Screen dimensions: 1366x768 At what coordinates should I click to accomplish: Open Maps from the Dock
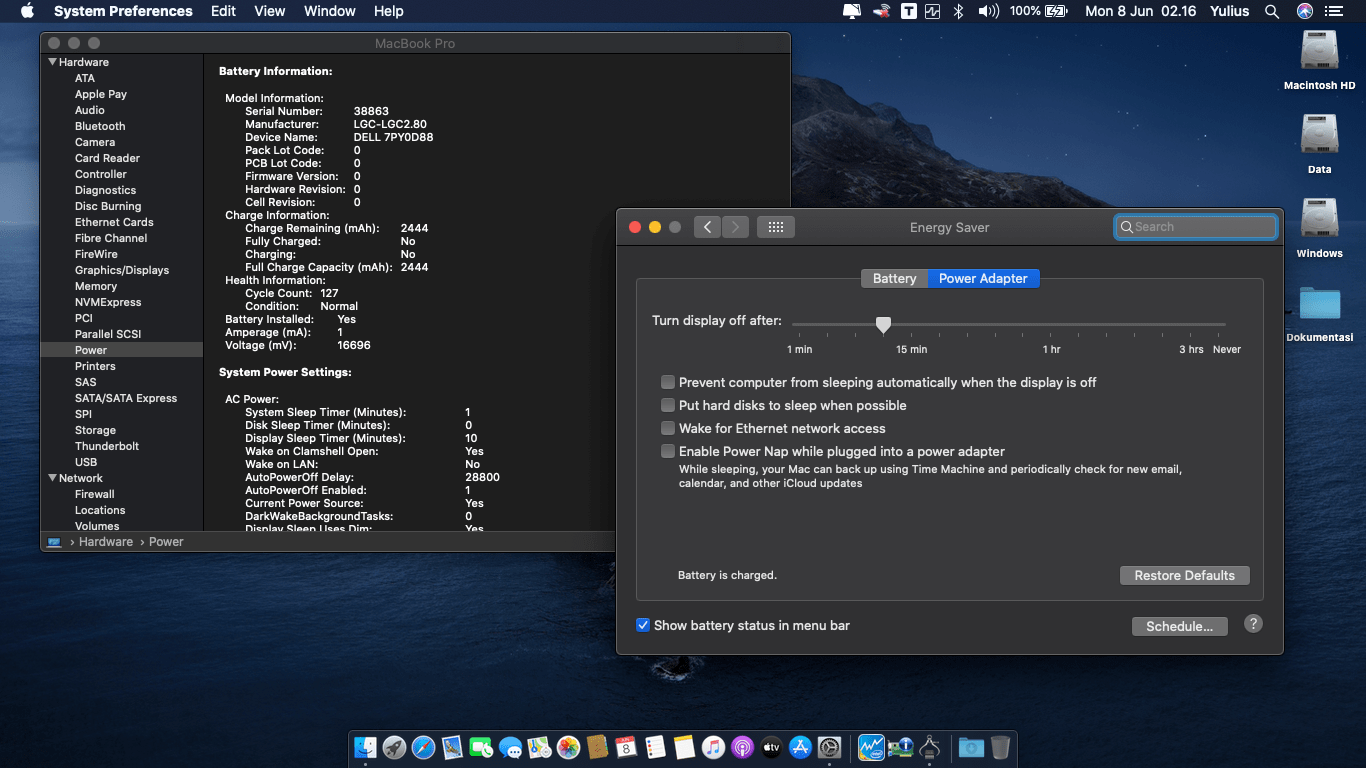pos(540,747)
